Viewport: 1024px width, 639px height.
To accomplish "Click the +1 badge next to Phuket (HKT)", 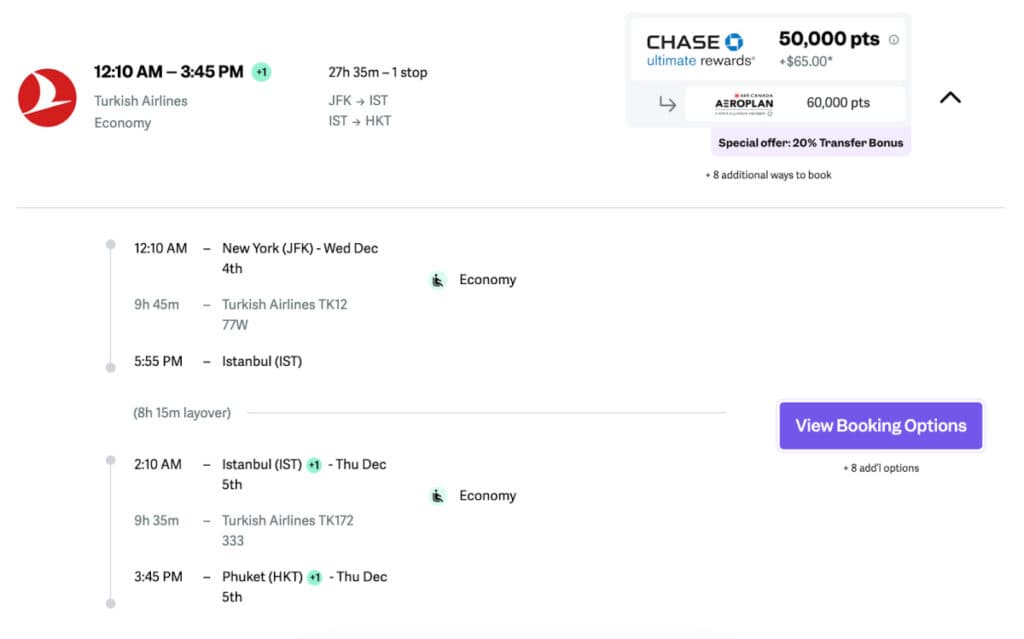I will point(314,577).
